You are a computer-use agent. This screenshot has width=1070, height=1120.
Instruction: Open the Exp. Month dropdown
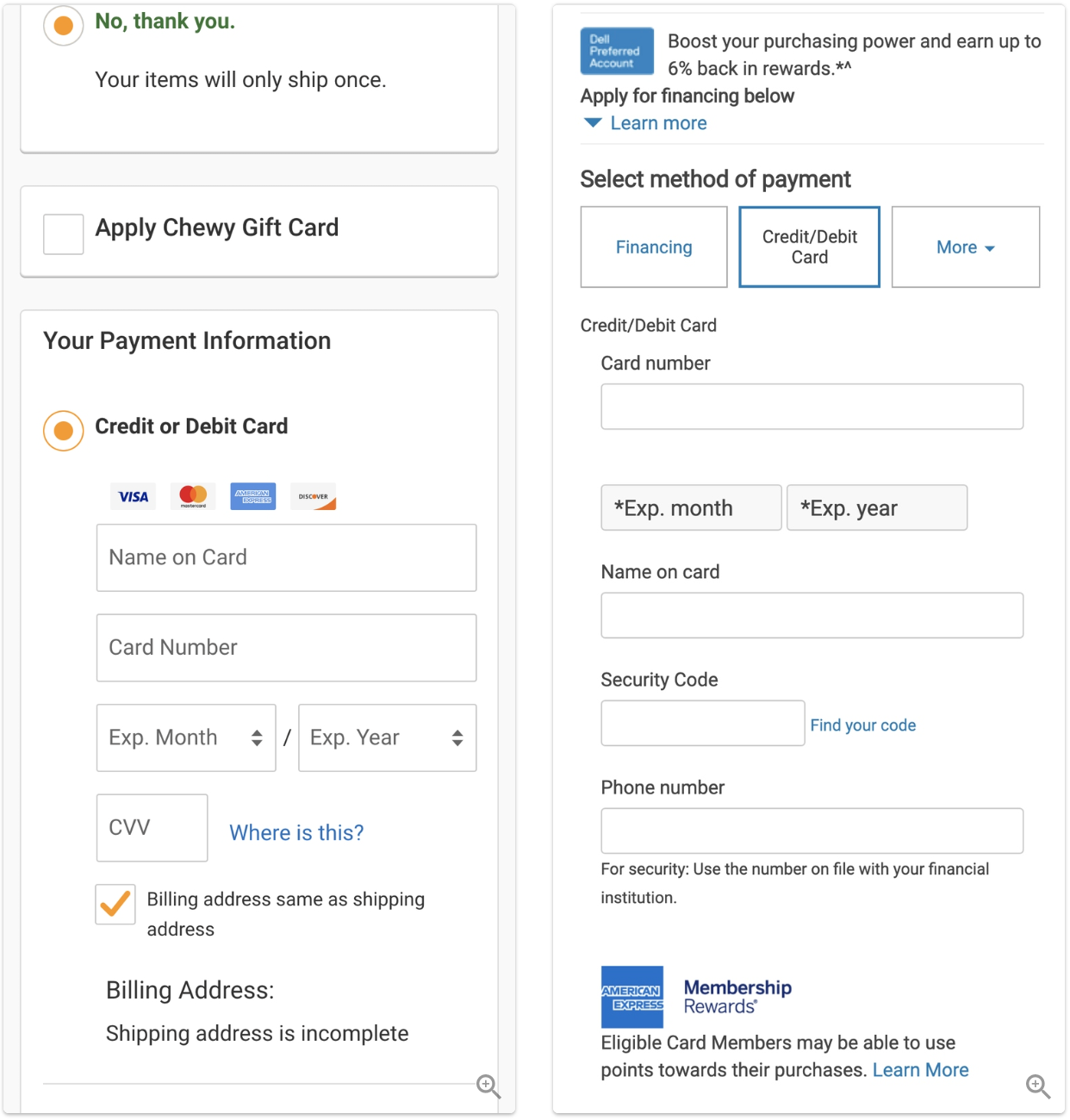(x=186, y=737)
